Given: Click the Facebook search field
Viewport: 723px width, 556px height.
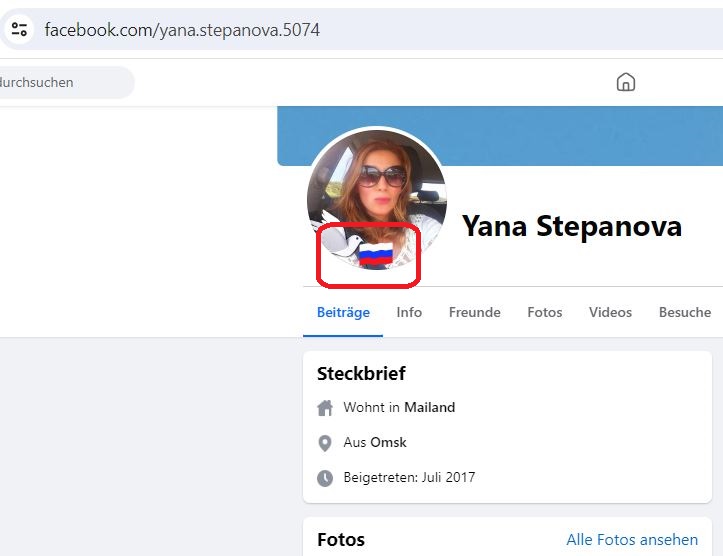Looking at the screenshot, I should click(x=65, y=83).
